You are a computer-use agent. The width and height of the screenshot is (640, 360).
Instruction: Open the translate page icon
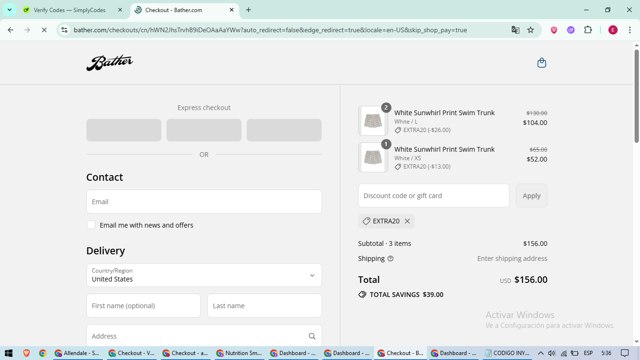(x=515, y=30)
